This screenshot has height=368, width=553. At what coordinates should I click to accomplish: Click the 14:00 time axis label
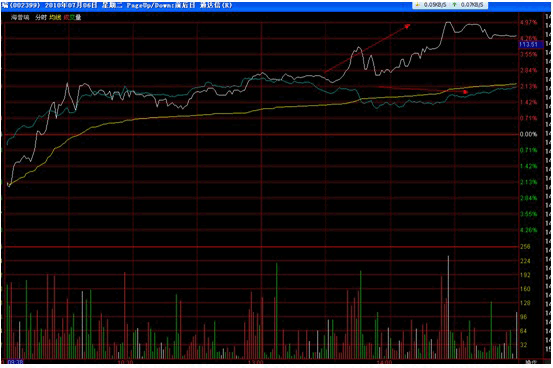tap(384, 362)
